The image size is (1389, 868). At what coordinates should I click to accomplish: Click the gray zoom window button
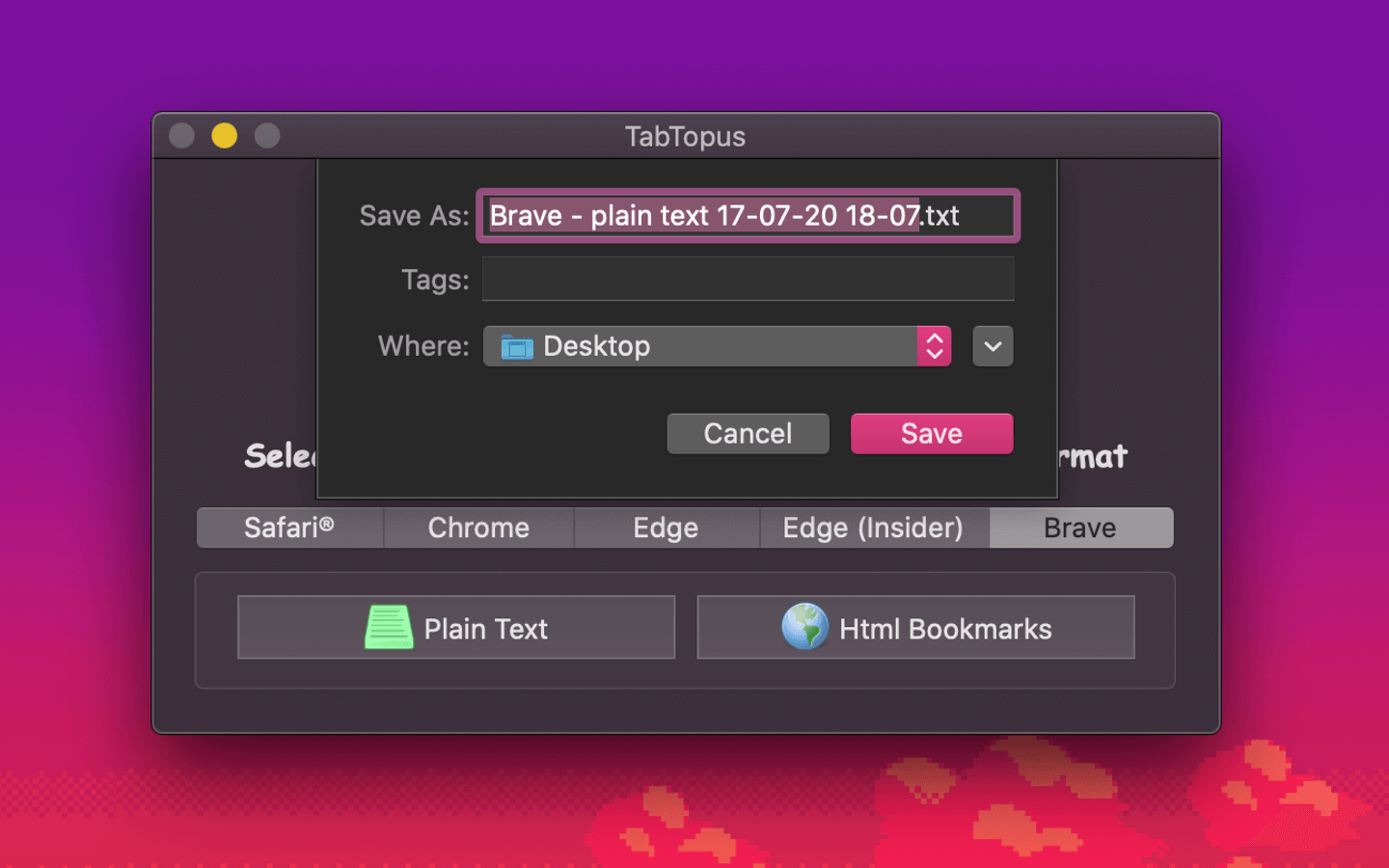click(267, 136)
